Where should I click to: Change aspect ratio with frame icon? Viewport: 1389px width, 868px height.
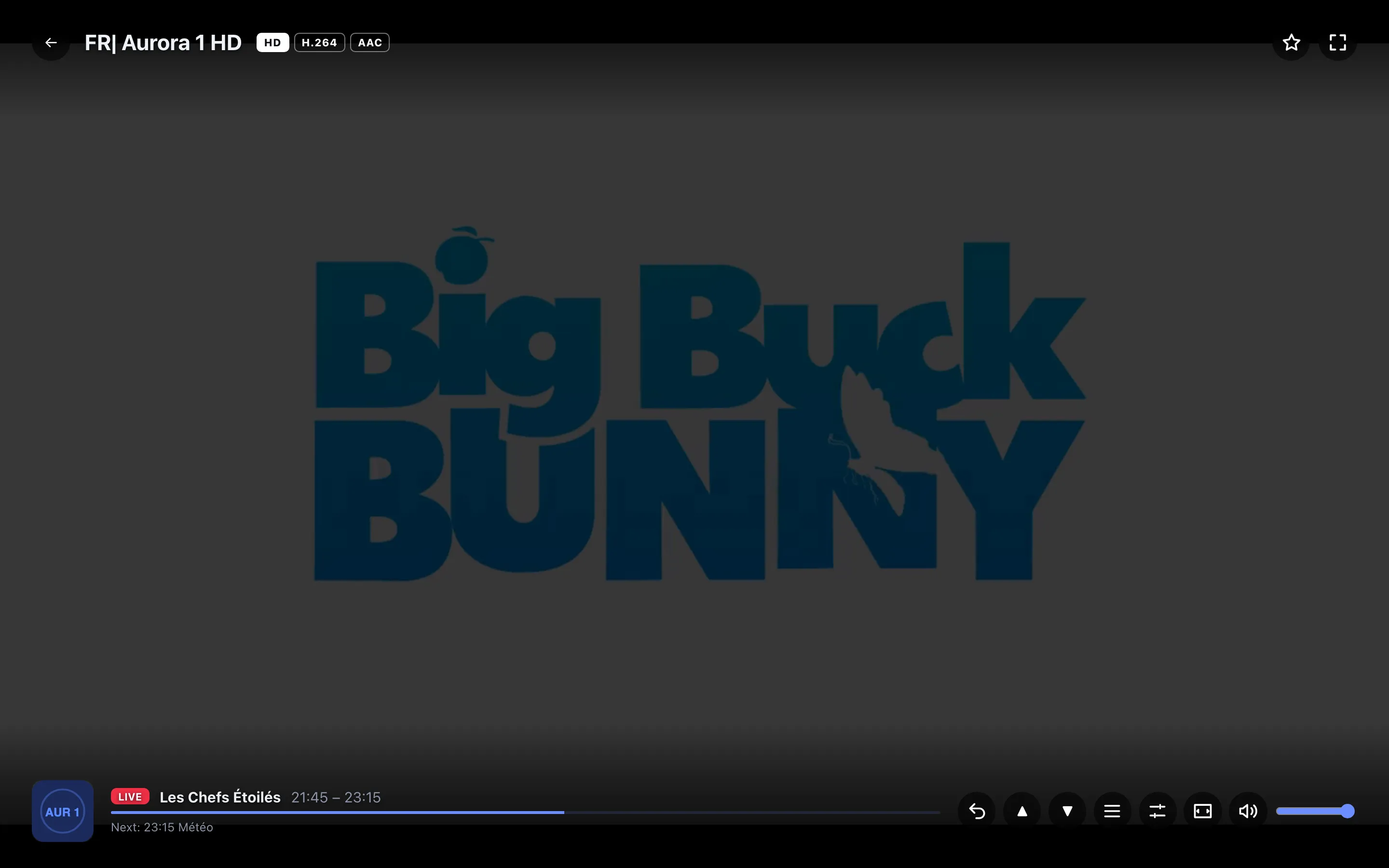1203,811
